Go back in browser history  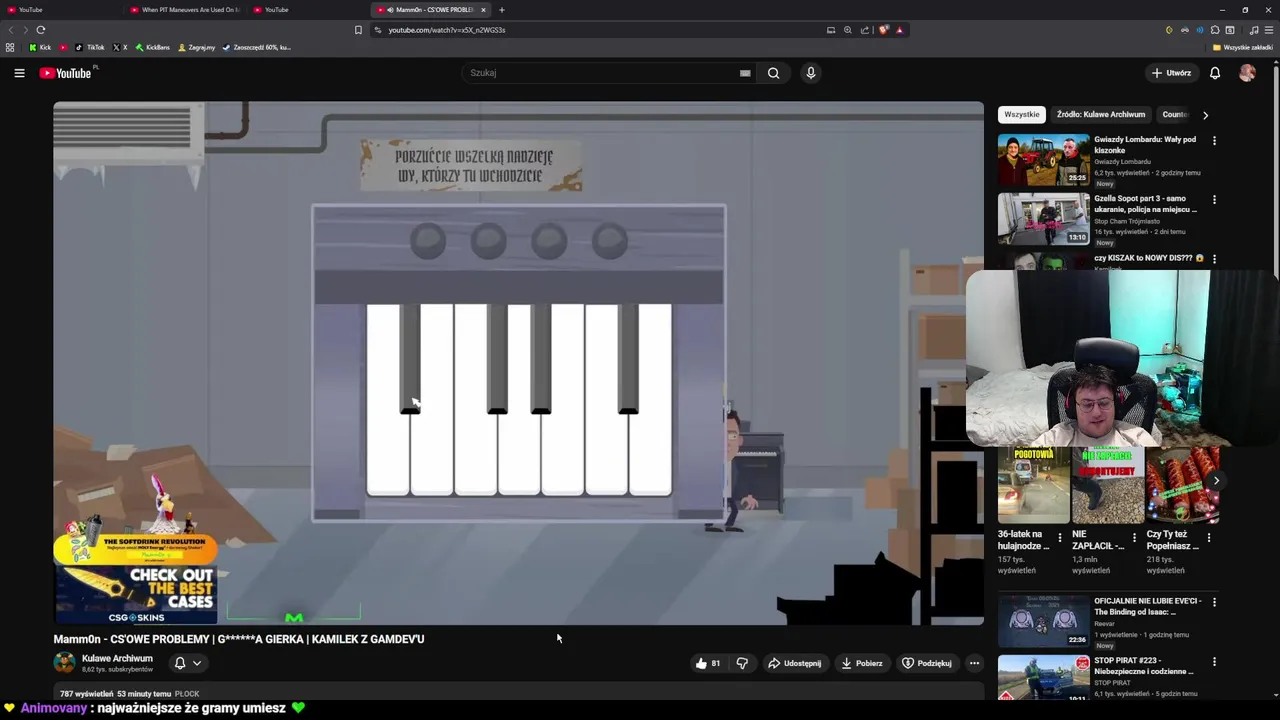(x=12, y=30)
